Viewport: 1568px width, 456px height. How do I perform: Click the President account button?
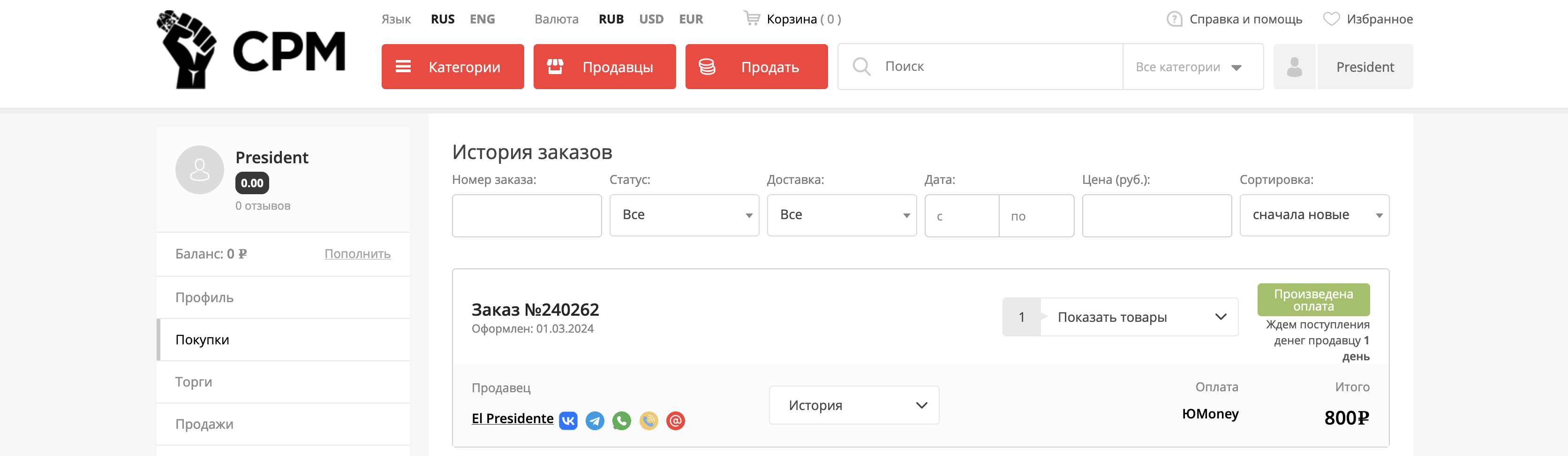point(1364,67)
